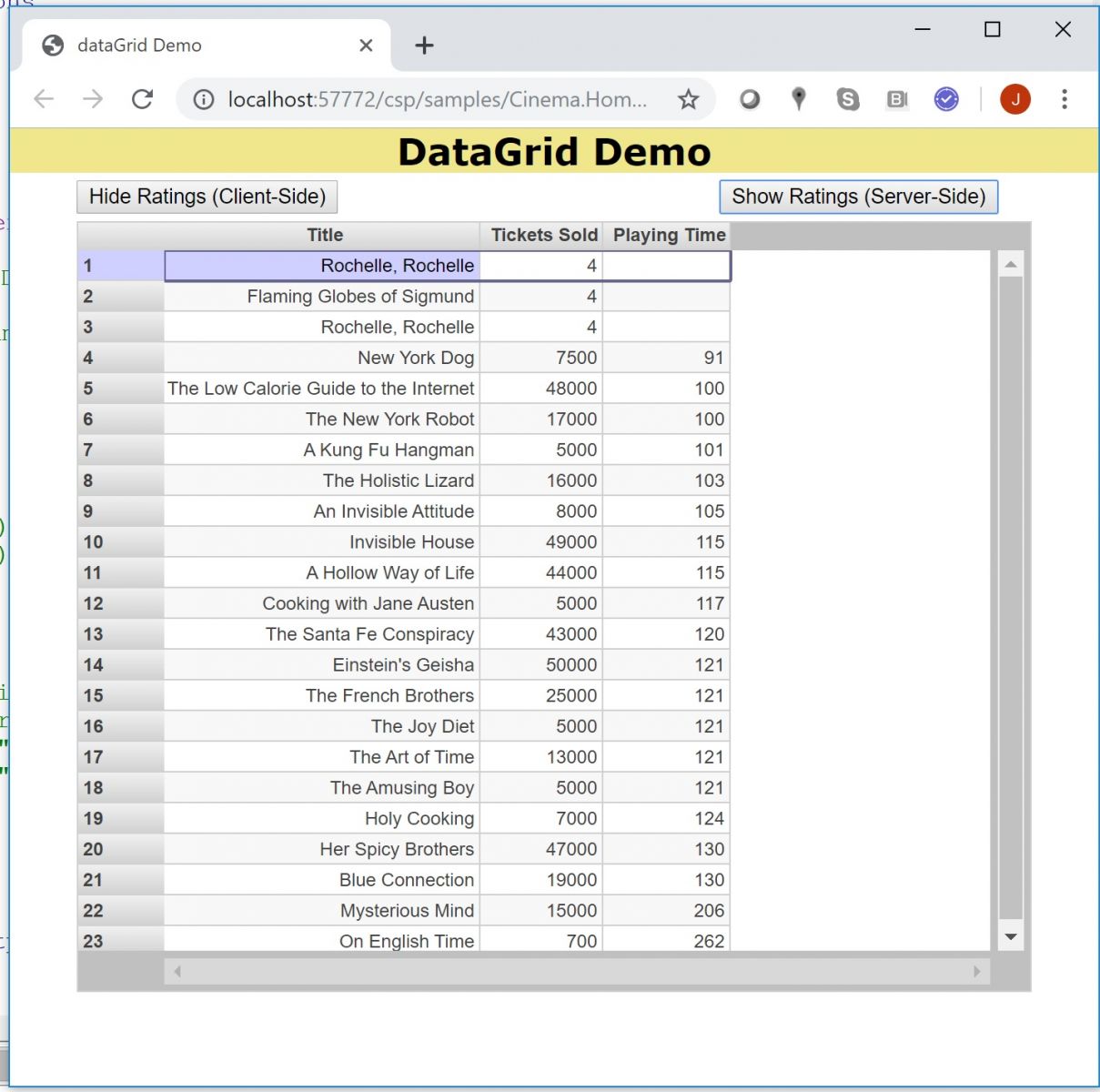Screen dimensions: 1100x1092
Task: Select the cell 'The Santa Fe Conspiracy'
Action: point(322,634)
